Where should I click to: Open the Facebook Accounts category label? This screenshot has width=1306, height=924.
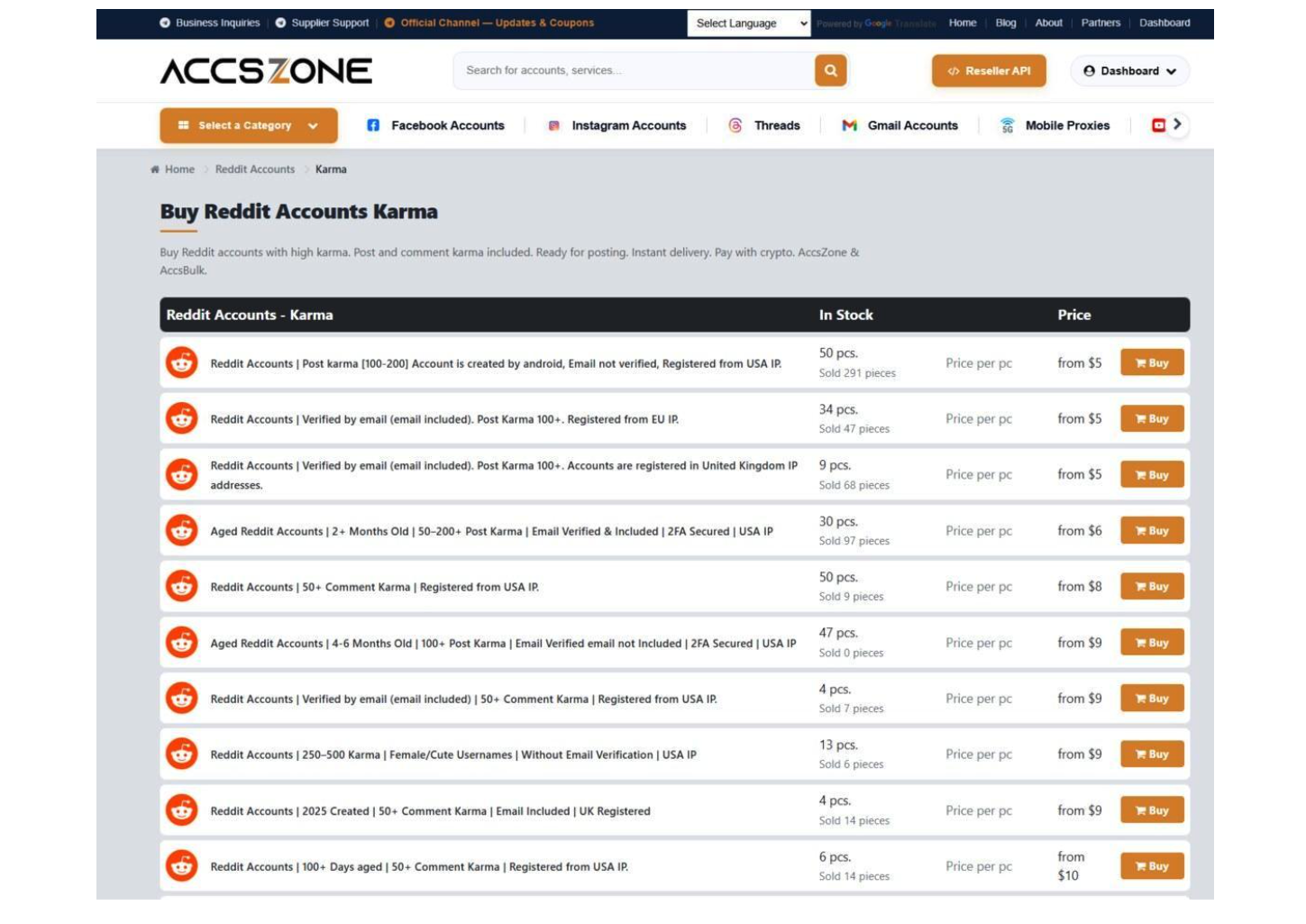[x=448, y=125]
